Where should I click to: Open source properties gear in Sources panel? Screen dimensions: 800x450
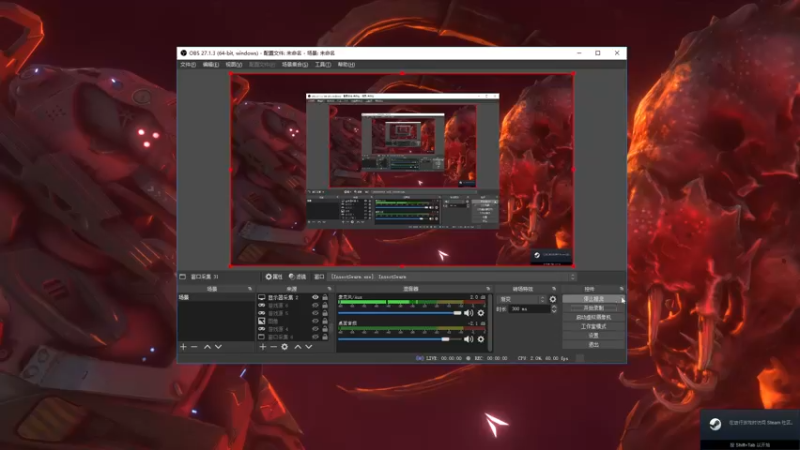click(285, 347)
